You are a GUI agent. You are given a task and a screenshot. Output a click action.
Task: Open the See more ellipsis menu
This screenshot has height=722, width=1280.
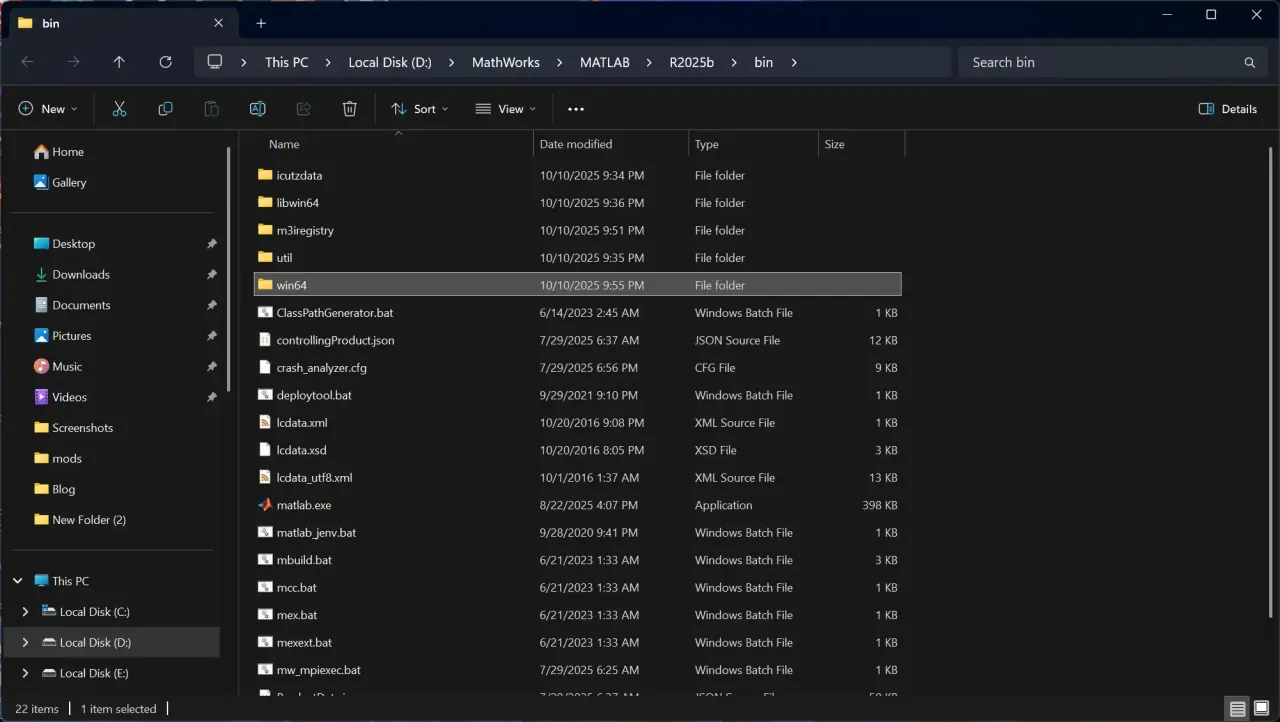[575, 109]
